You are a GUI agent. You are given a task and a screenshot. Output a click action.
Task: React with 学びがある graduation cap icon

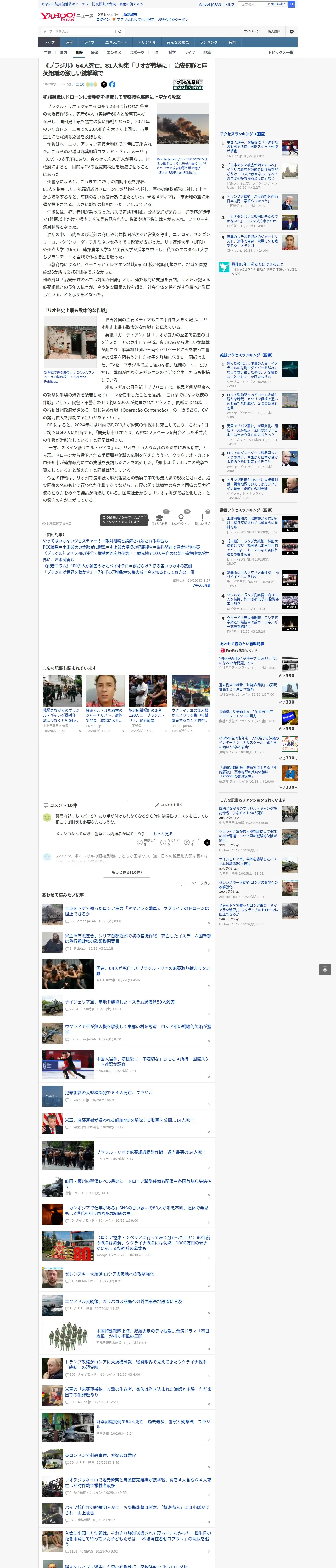pyautogui.click(x=160, y=518)
